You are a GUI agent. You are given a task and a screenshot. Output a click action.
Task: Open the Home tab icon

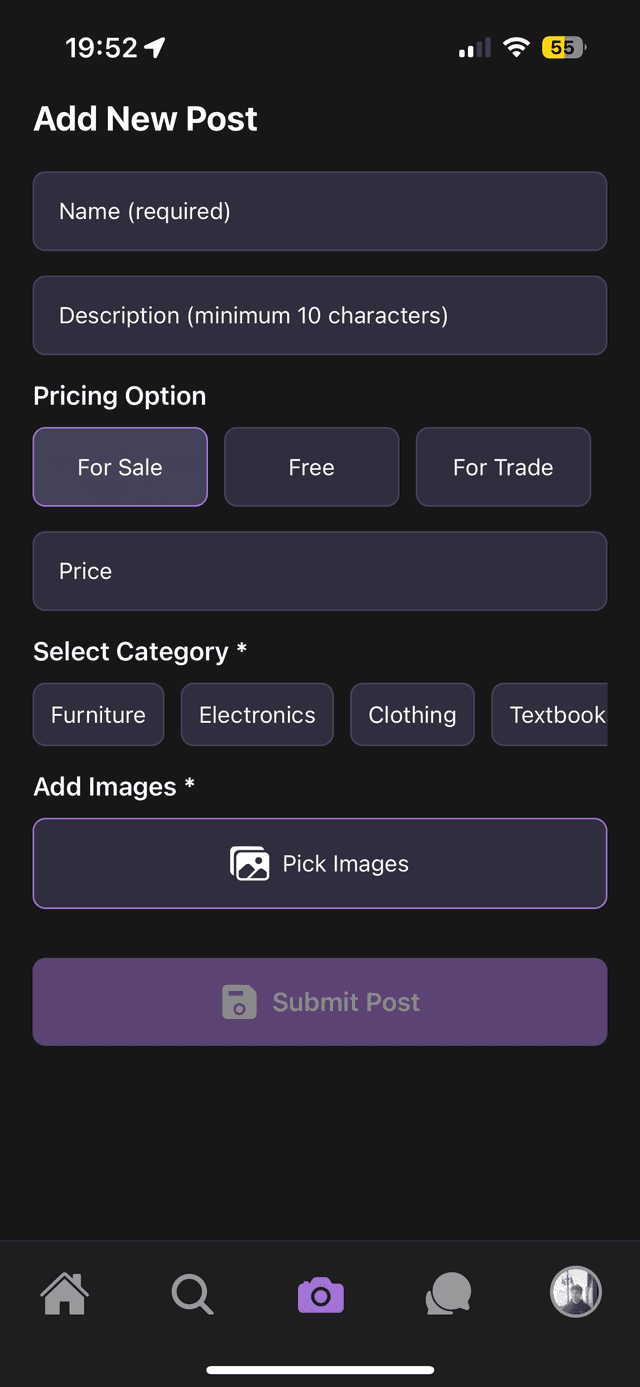[x=63, y=1293]
